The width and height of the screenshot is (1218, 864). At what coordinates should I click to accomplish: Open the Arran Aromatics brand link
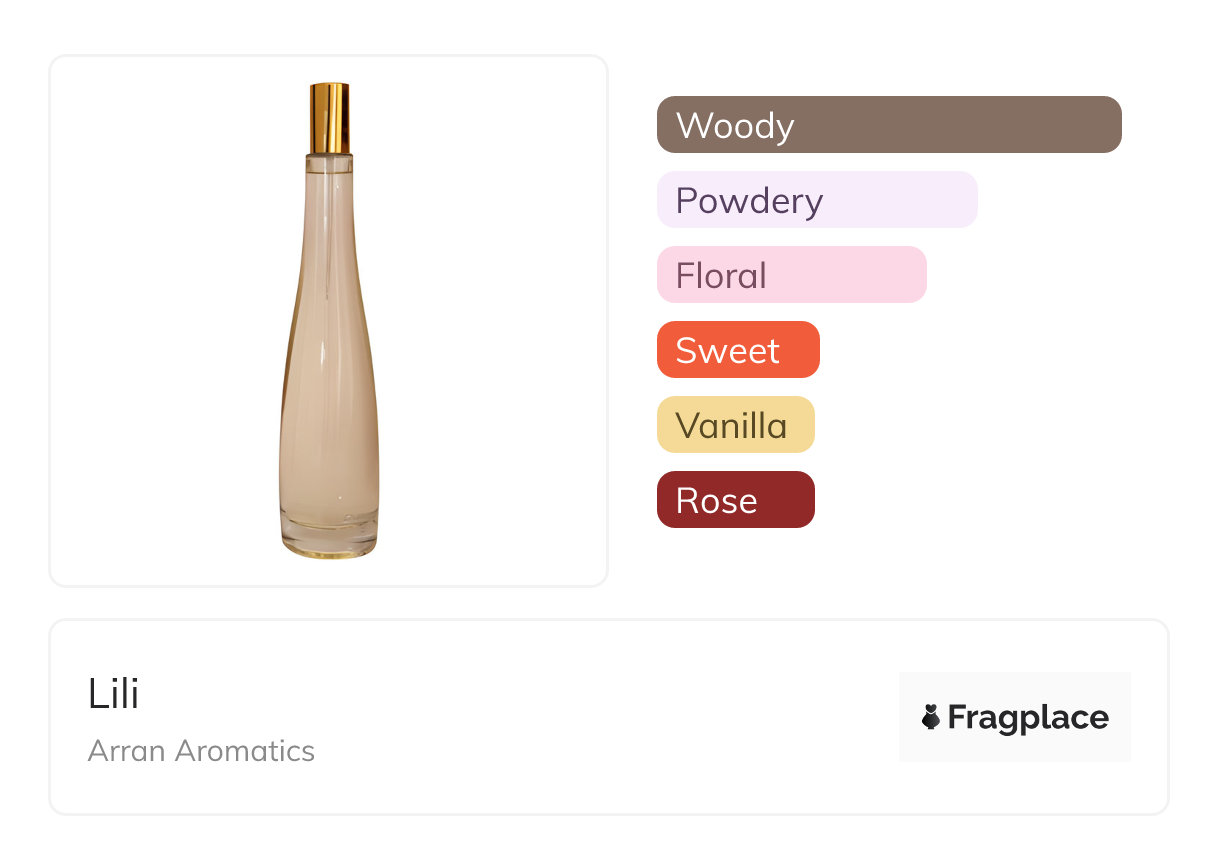201,751
